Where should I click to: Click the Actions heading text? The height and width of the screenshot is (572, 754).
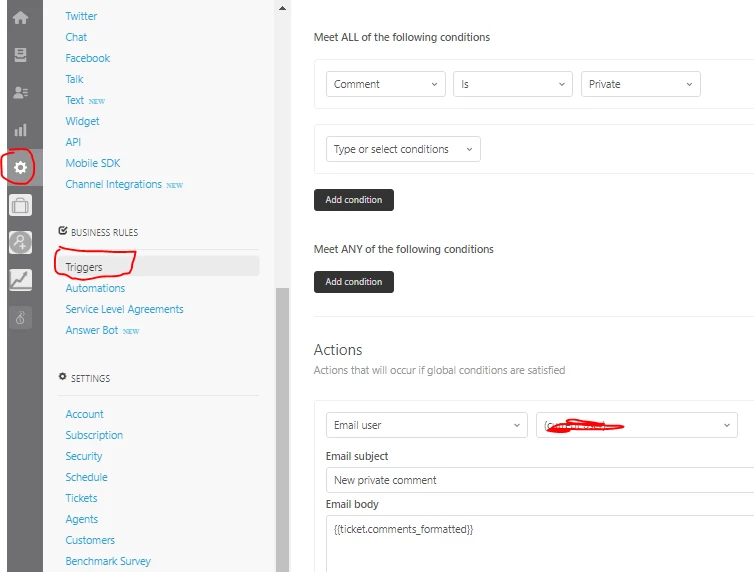click(x=338, y=349)
